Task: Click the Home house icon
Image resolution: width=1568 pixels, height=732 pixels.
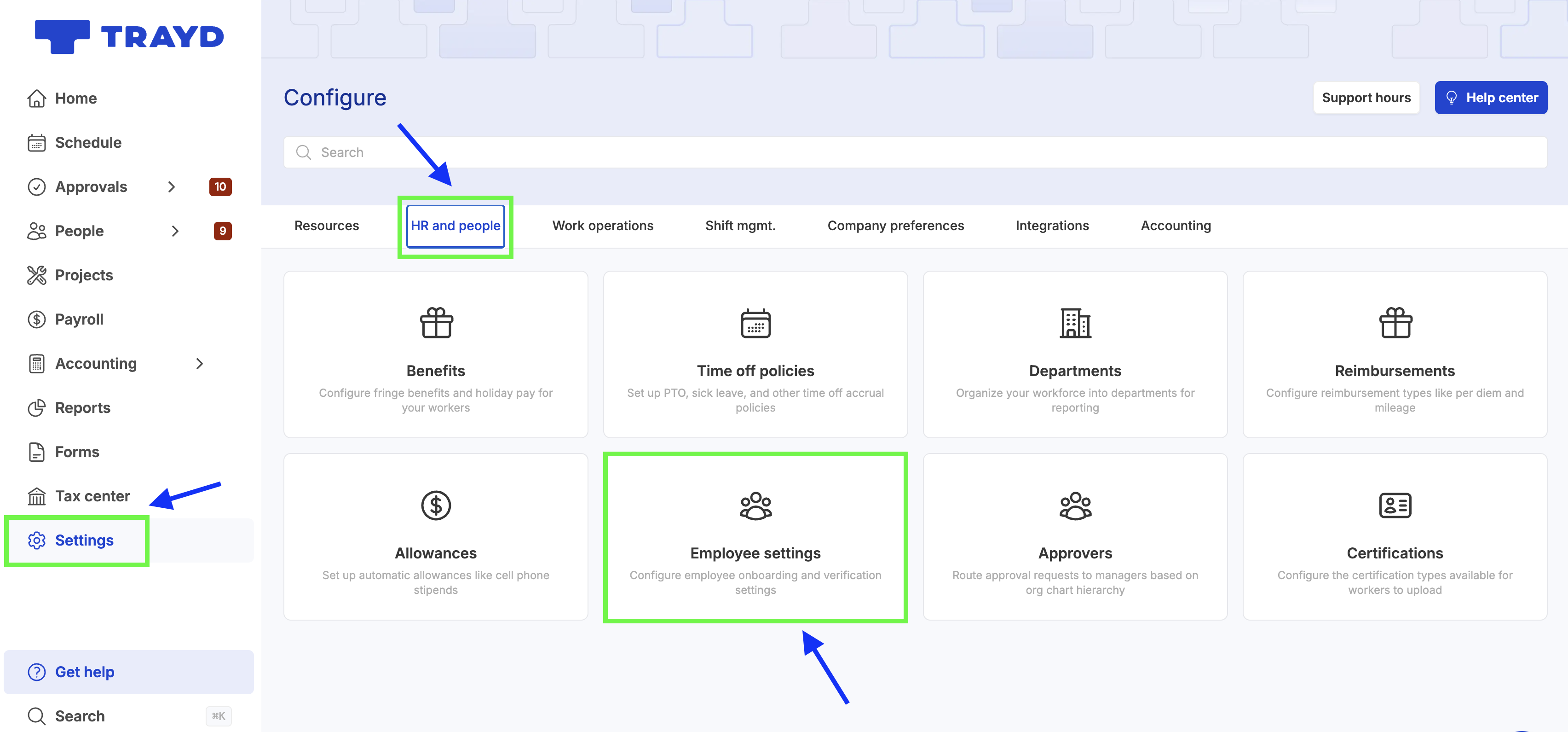Action: [36, 98]
